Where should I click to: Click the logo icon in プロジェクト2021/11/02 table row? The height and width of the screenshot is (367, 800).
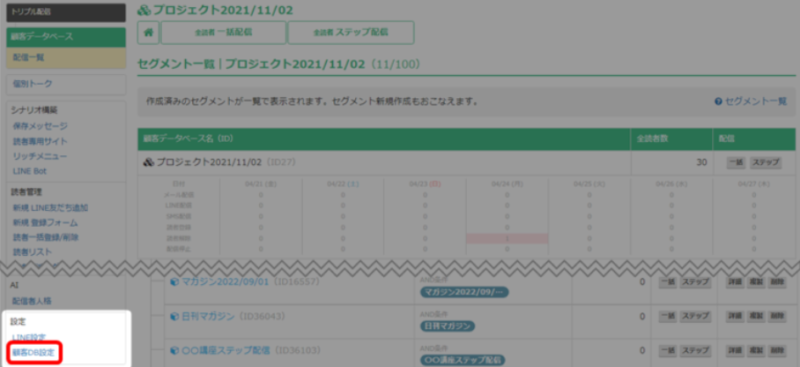(x=148, y=162)
